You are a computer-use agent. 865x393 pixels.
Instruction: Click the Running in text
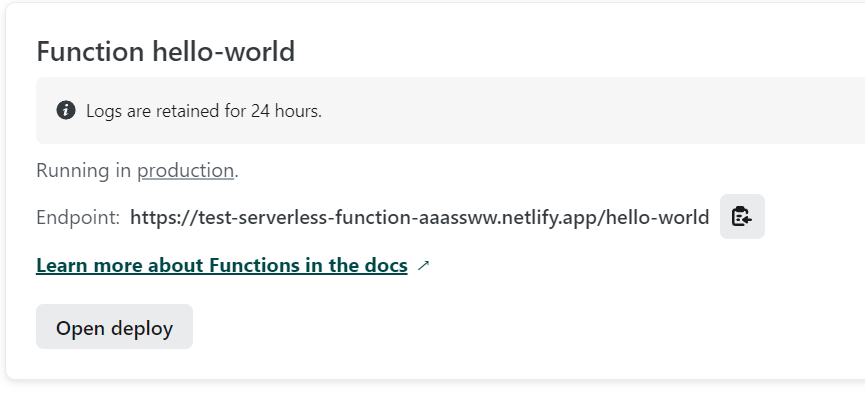click(x=83, y=171)
